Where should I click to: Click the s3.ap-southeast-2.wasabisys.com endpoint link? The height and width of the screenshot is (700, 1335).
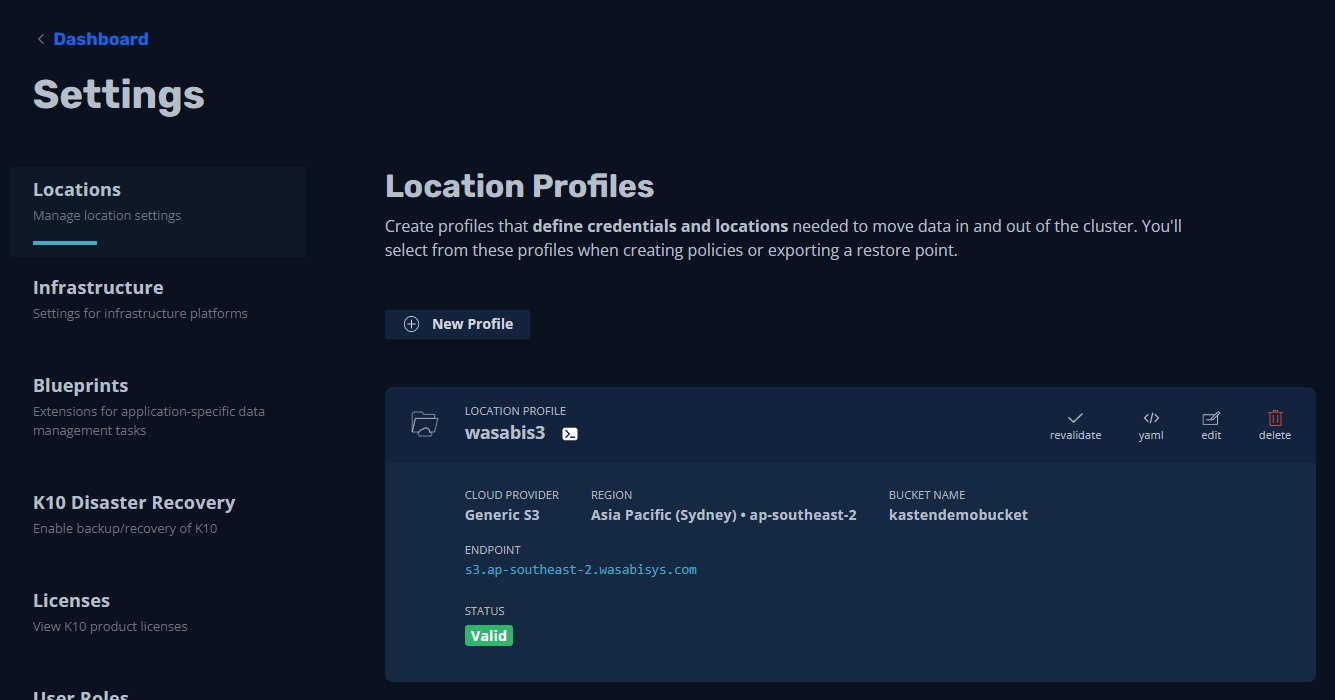coord(580,570)
